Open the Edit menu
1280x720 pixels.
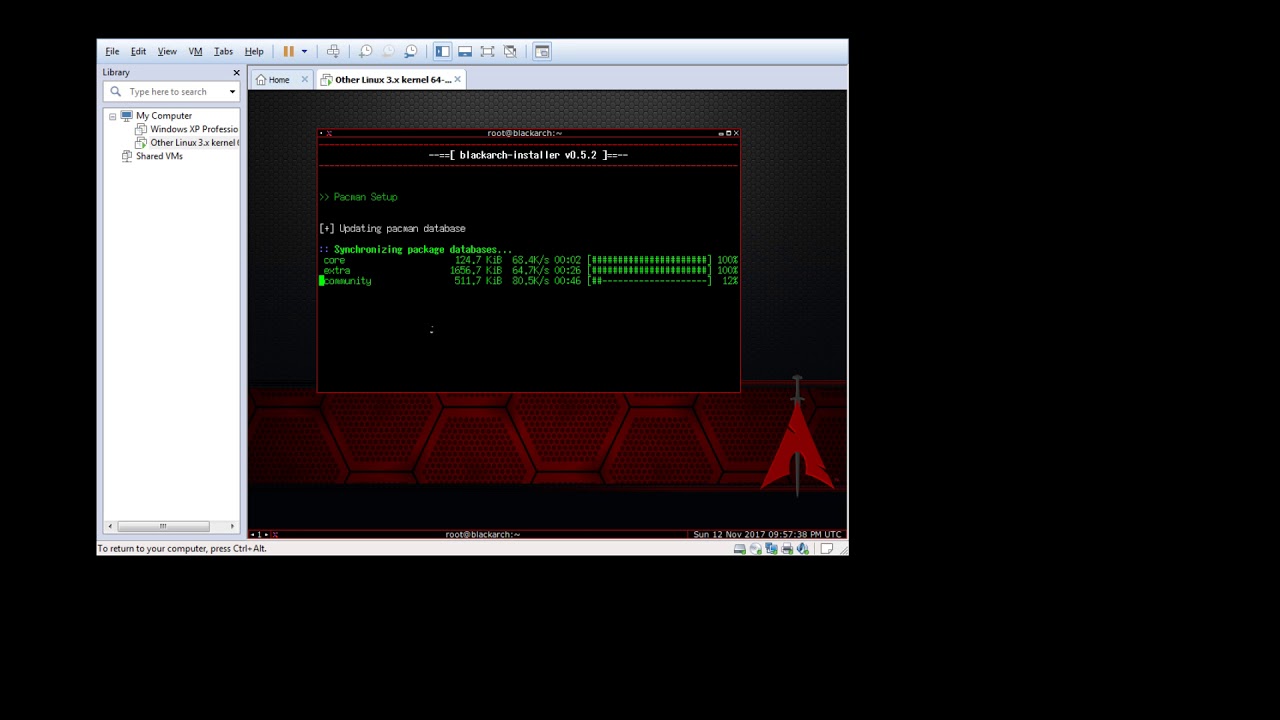click(138, 51)
